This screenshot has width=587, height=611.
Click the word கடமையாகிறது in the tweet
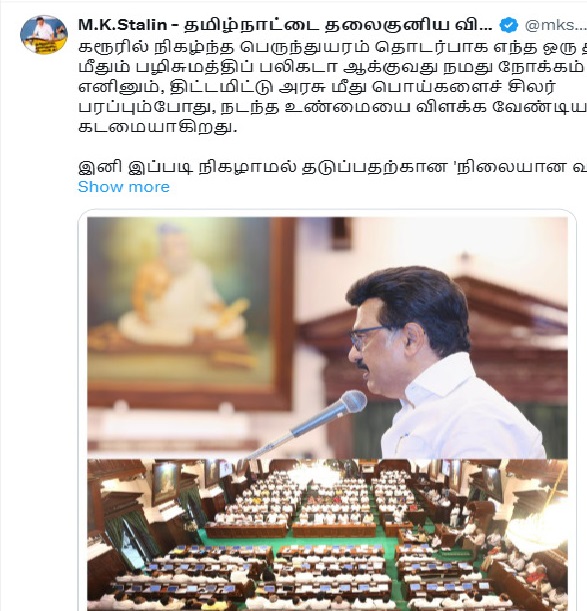point(157,127)
